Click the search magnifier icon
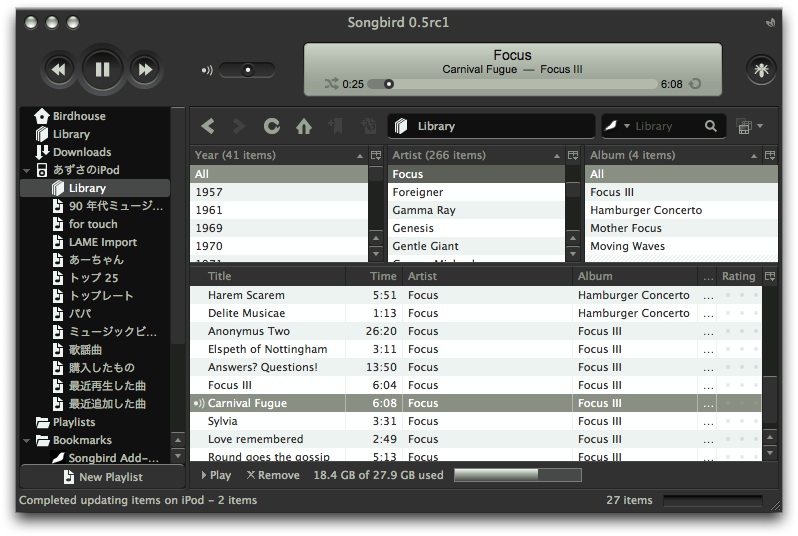This screenshot has width=798, height=536. (711, 126)
